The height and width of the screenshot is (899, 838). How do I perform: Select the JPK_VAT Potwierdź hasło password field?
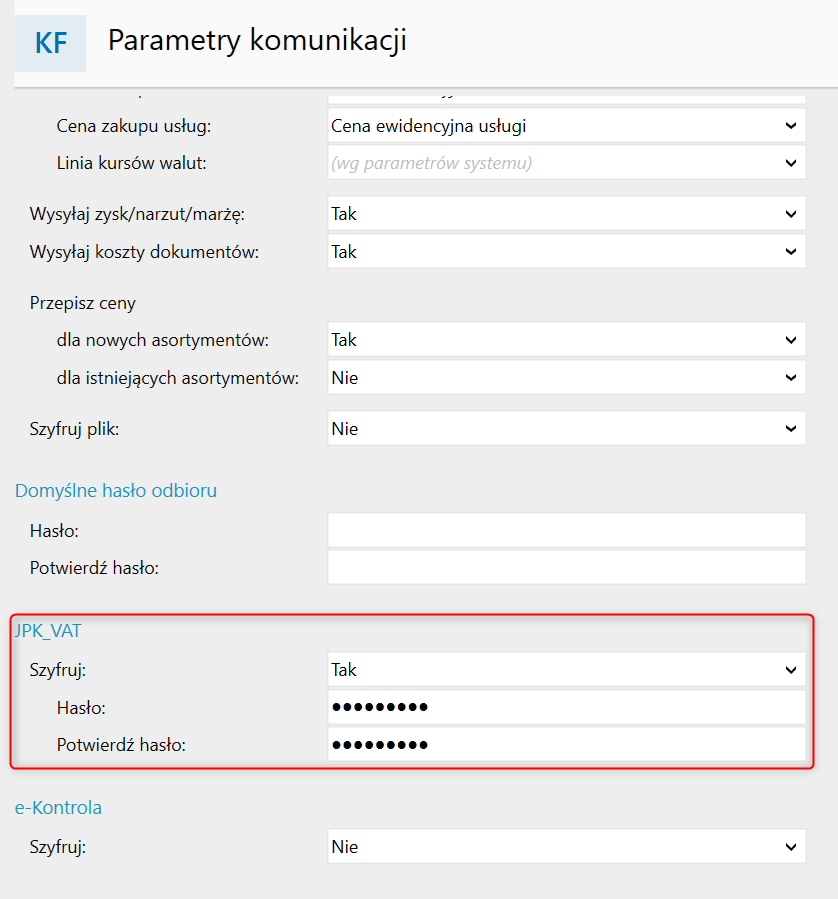tap(566, 745)
